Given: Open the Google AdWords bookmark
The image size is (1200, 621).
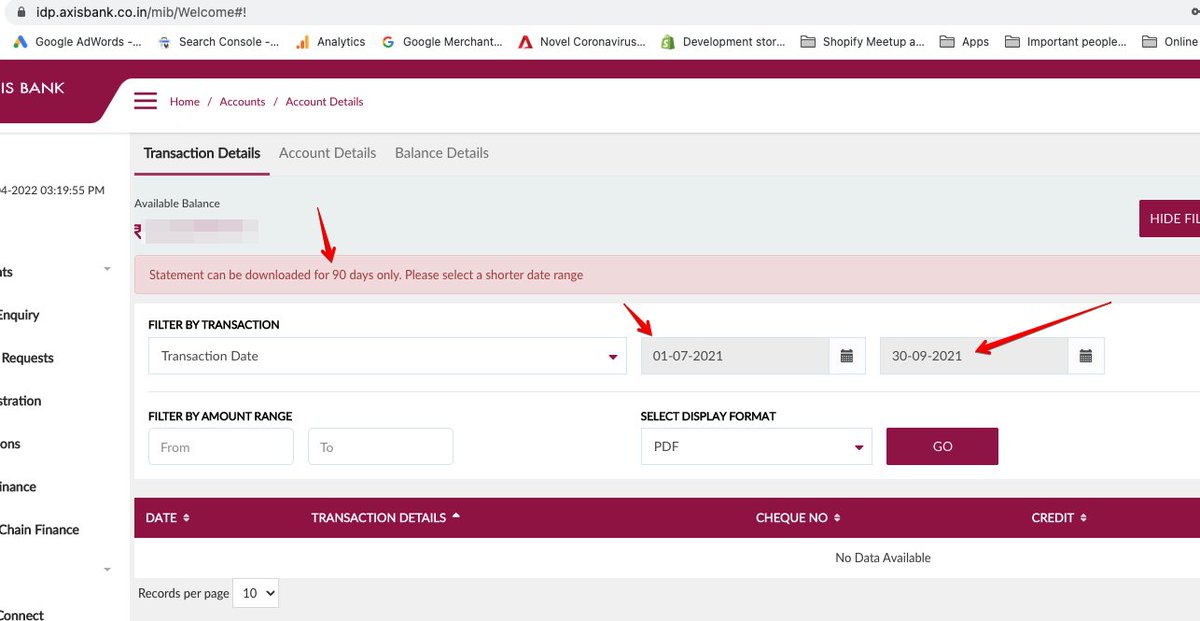Looking at the screenshot, I should (x=78, y=42).
